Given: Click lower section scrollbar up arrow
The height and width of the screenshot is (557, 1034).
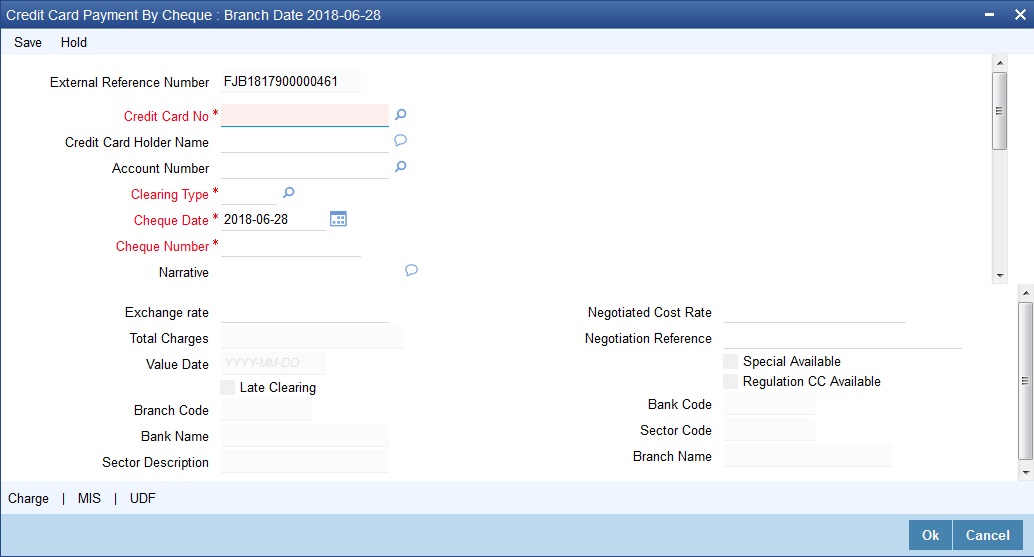Looking at the screenshot, I should point(1025,293).
